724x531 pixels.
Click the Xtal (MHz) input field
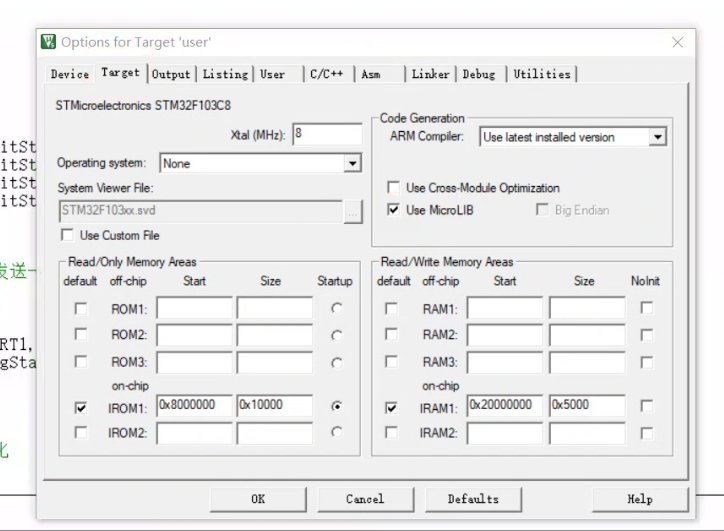[x=327, y=134]
